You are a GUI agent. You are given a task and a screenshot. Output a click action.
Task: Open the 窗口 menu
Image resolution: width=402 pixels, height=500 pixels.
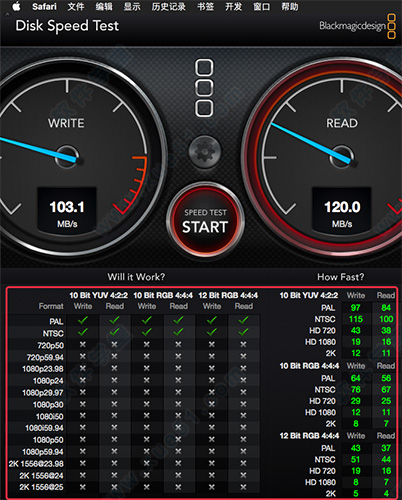click(x=262, y=6)
